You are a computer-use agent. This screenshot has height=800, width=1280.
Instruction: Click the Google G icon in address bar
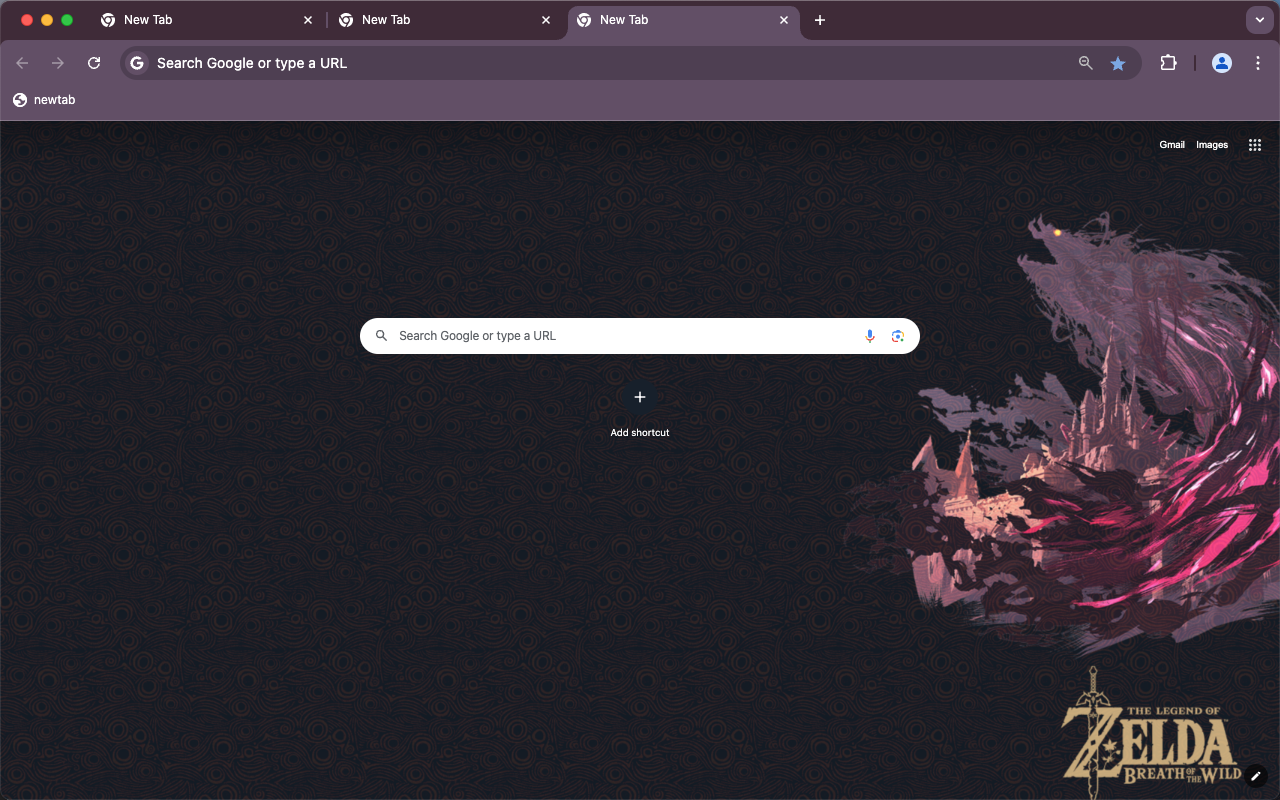click(x=137, y=63)
